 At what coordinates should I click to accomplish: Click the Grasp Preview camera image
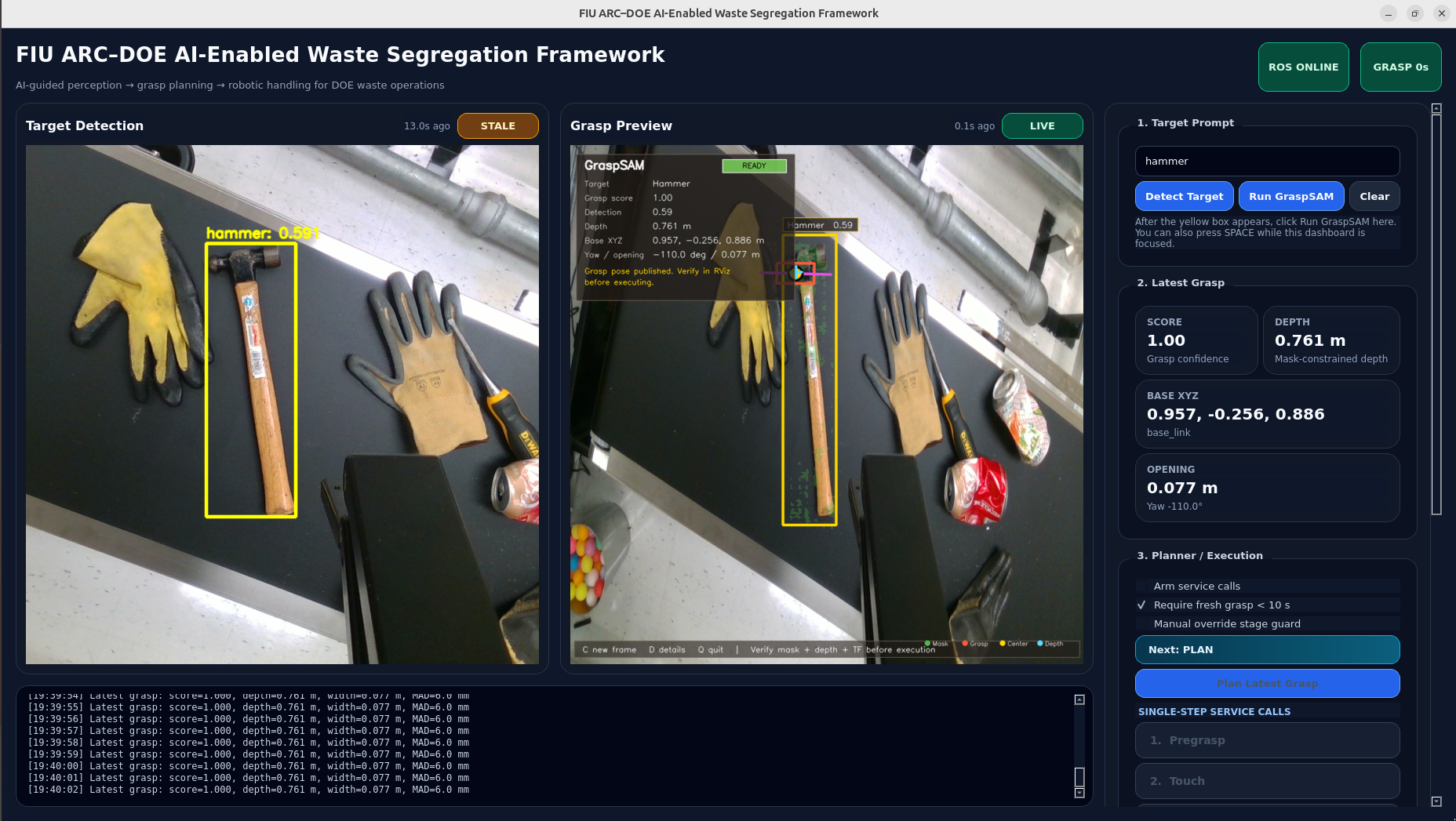[827, 405]
